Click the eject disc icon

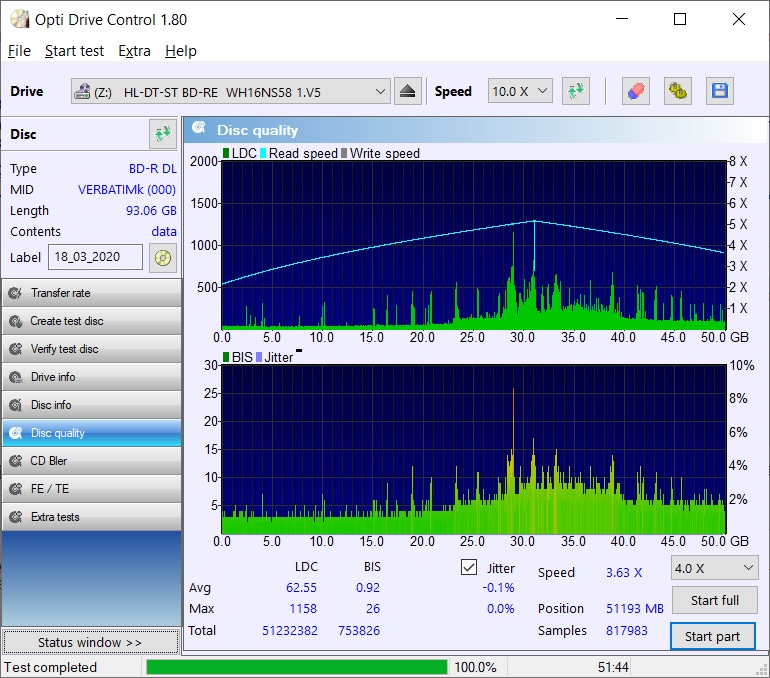407,91
